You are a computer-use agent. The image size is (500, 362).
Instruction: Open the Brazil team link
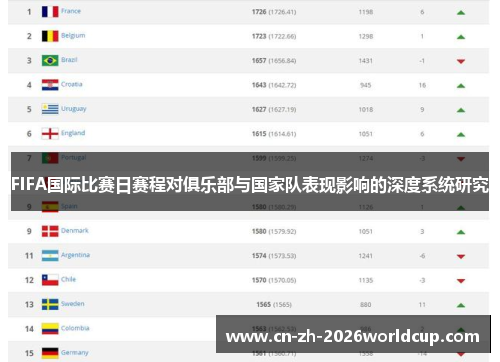[x=69, y=60]
